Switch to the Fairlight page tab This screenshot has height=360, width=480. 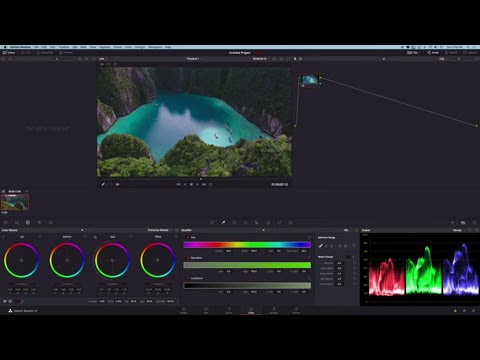pyautogui.click(x=274, y=311)
